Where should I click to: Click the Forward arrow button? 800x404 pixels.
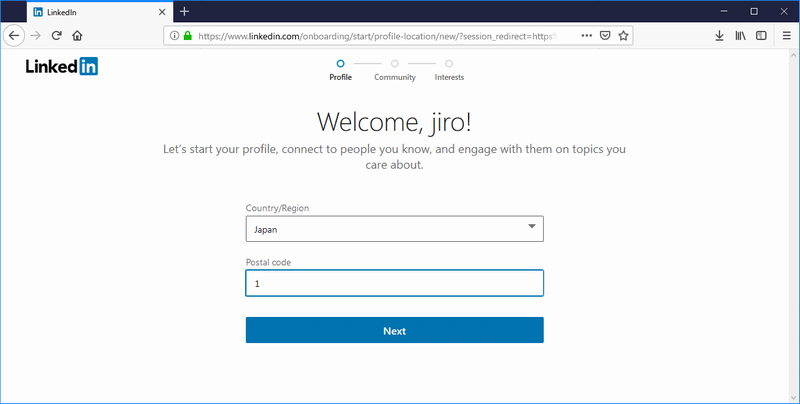tap(35, 36)
